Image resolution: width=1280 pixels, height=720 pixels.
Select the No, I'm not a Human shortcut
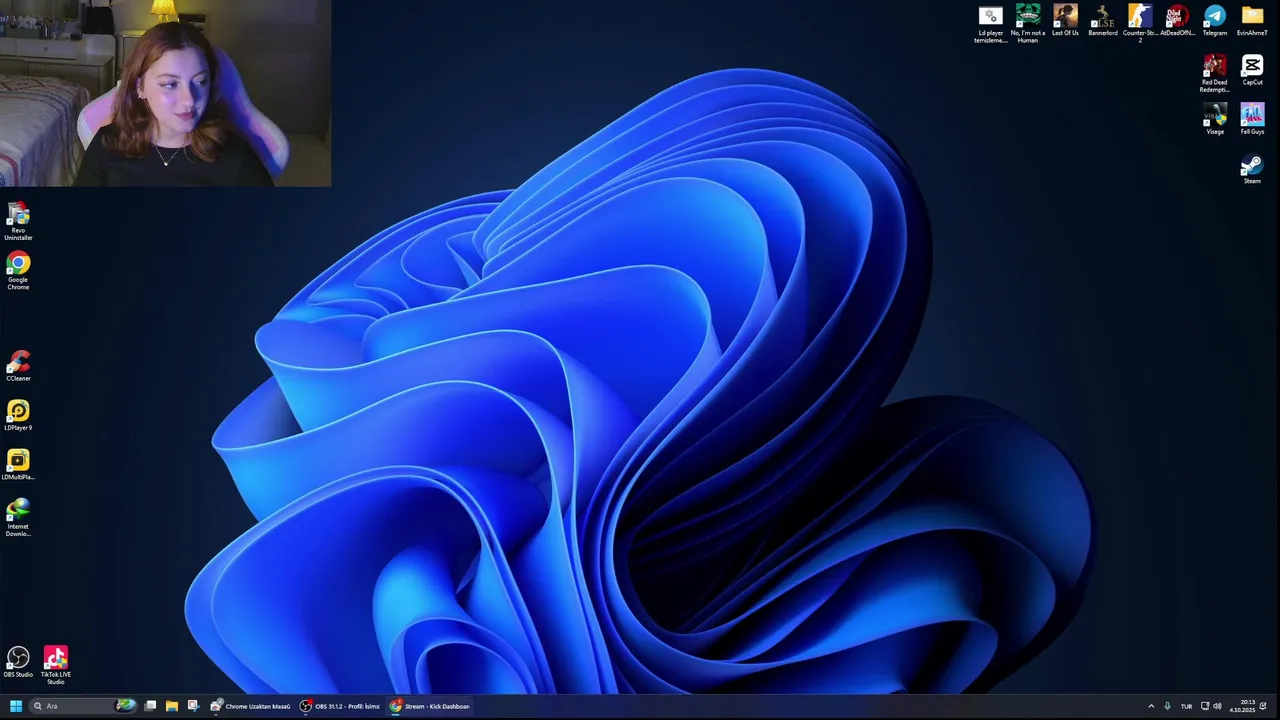tap(1028, 24)
